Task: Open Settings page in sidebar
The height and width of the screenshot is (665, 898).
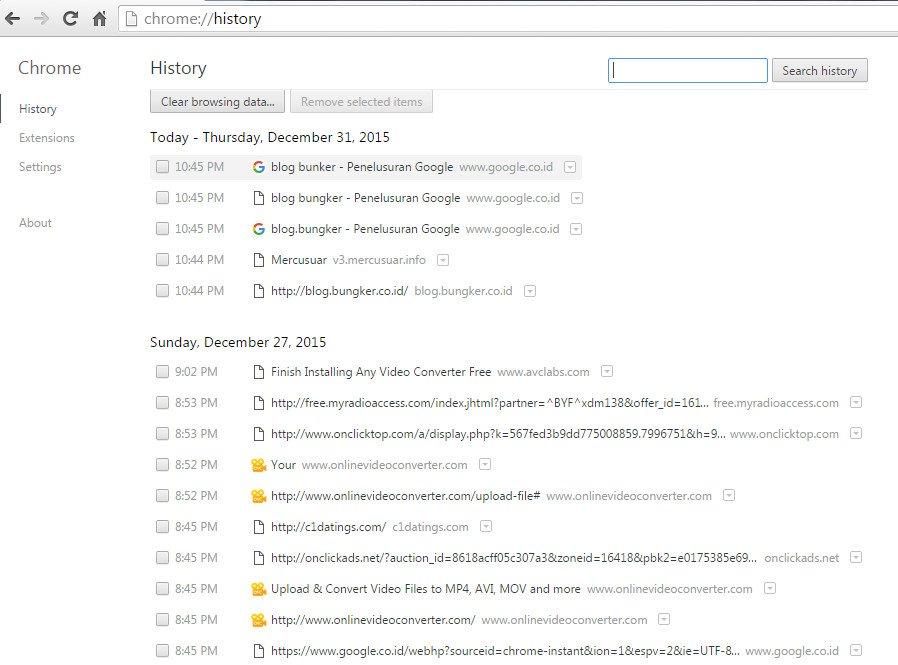Action: point(40,167)
